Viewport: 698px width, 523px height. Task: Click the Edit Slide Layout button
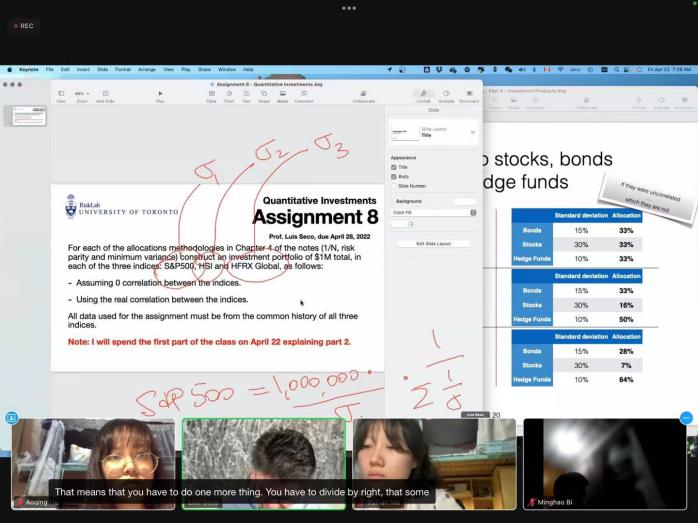[433, 244]
